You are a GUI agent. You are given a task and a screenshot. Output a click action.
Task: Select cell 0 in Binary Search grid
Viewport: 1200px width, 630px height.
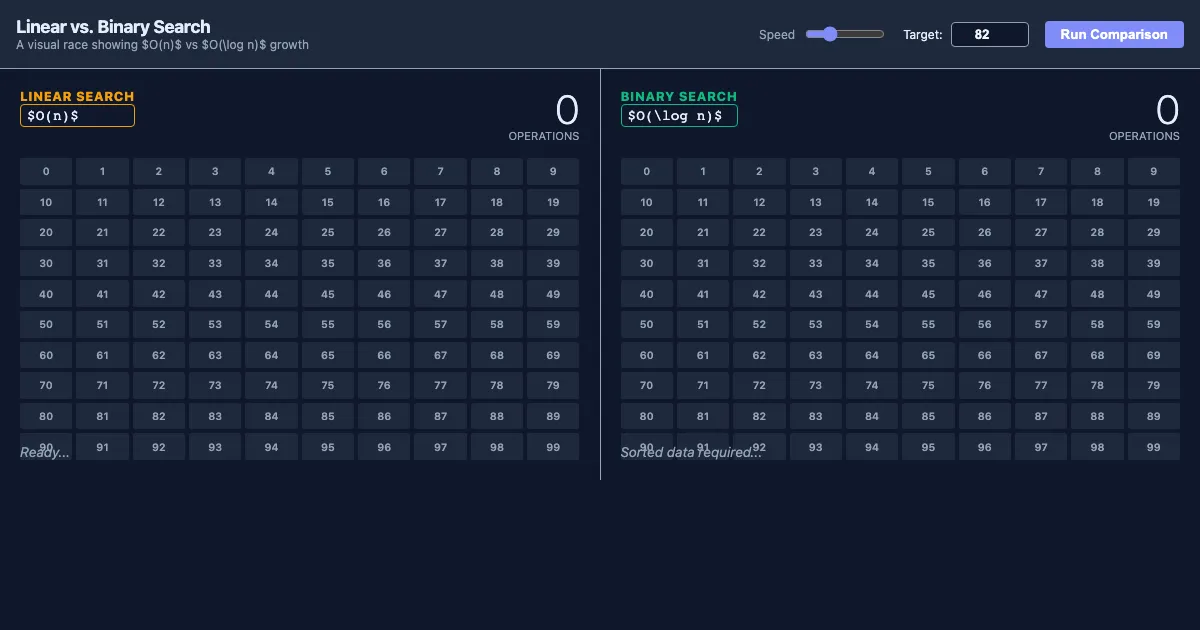[x=646, y=171]
